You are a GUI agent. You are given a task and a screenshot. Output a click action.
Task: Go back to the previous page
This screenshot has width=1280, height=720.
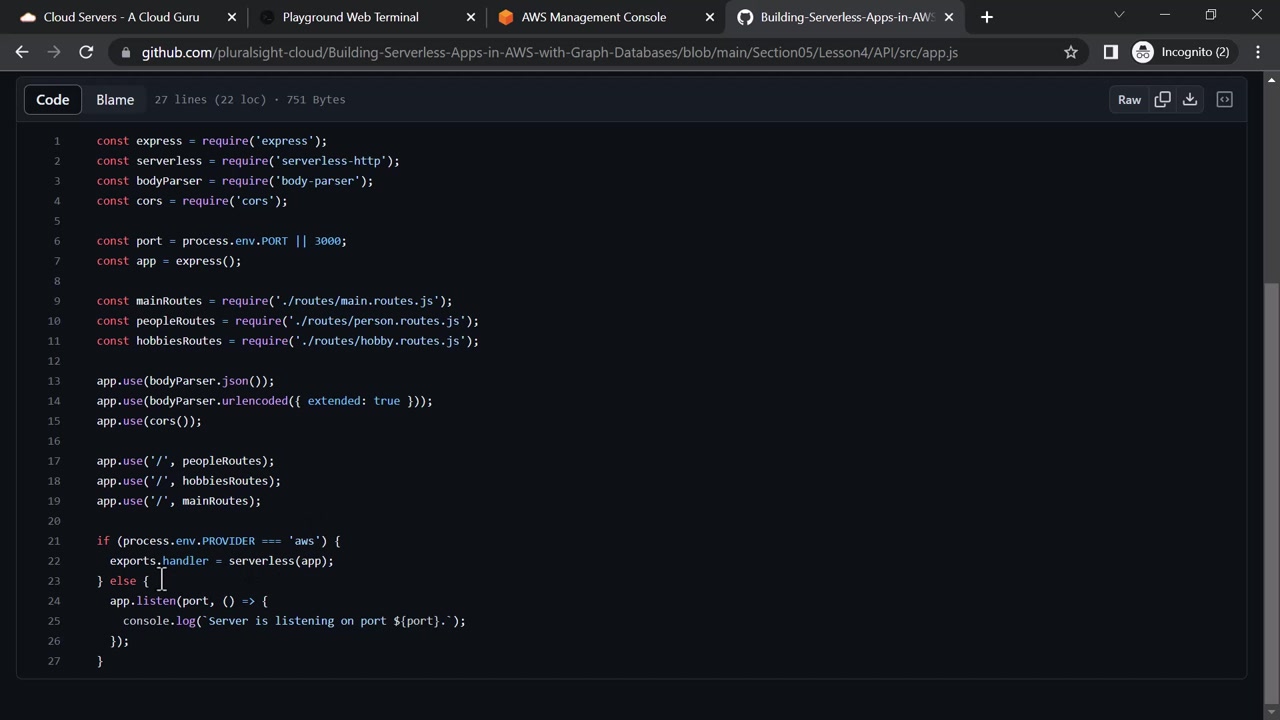coord(22,52)
